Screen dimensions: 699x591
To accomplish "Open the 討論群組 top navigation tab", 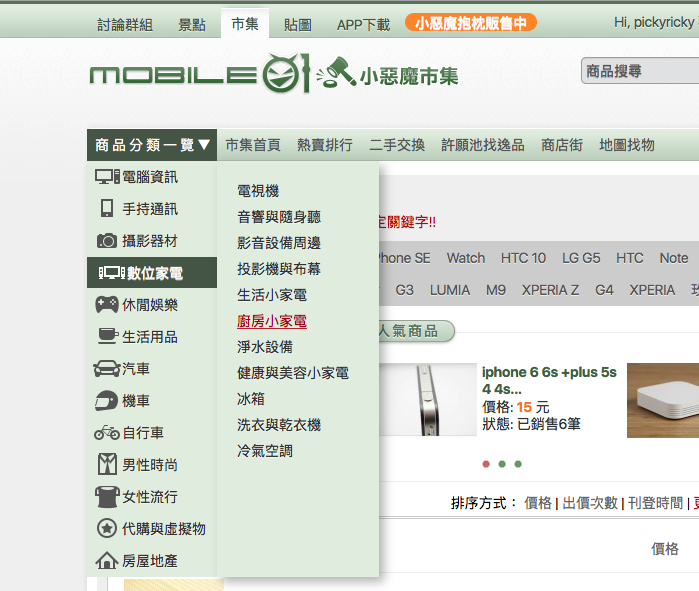I will (x=125, y=25).
